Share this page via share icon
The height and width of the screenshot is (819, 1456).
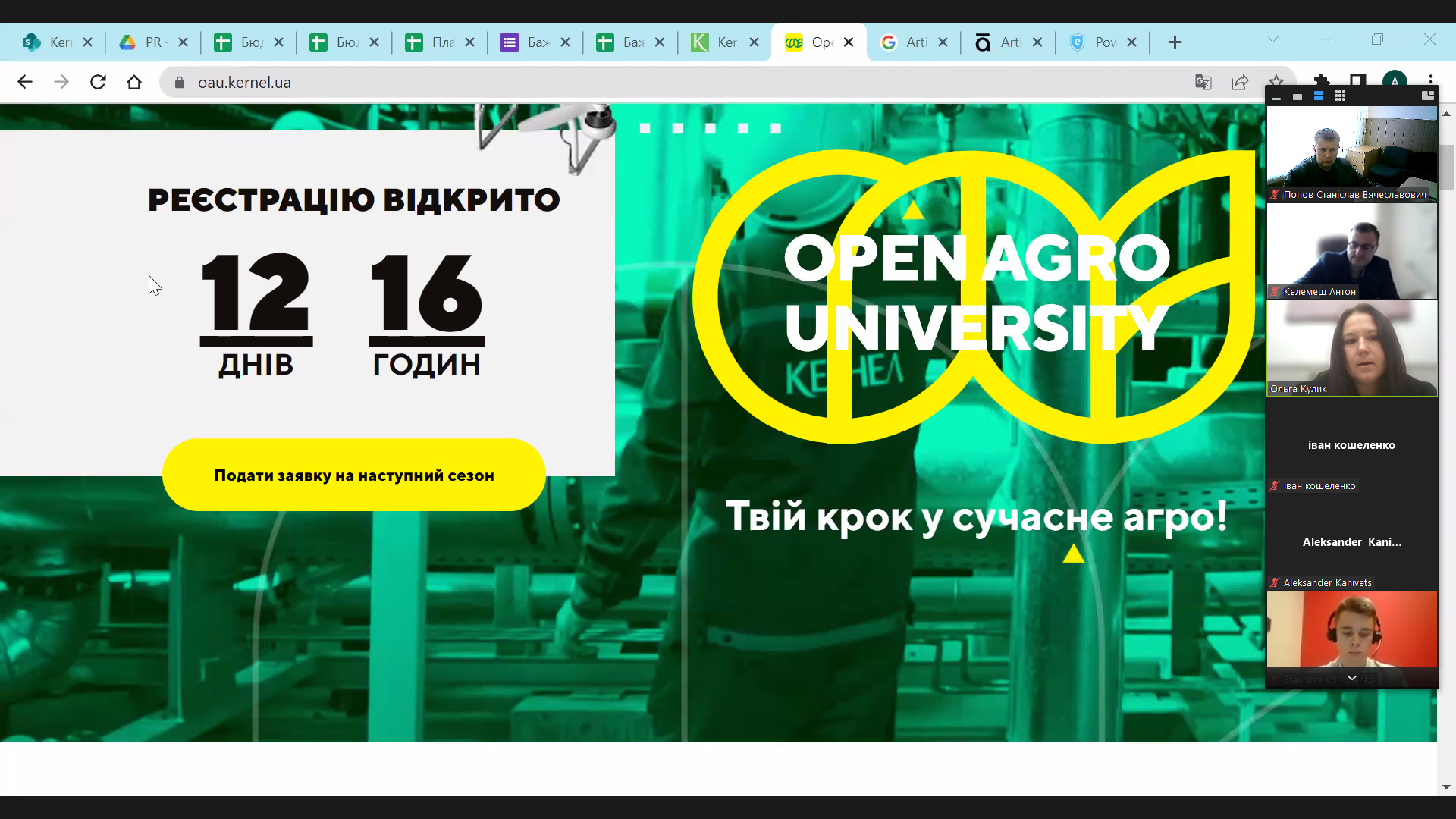(x=1240, y=82)
